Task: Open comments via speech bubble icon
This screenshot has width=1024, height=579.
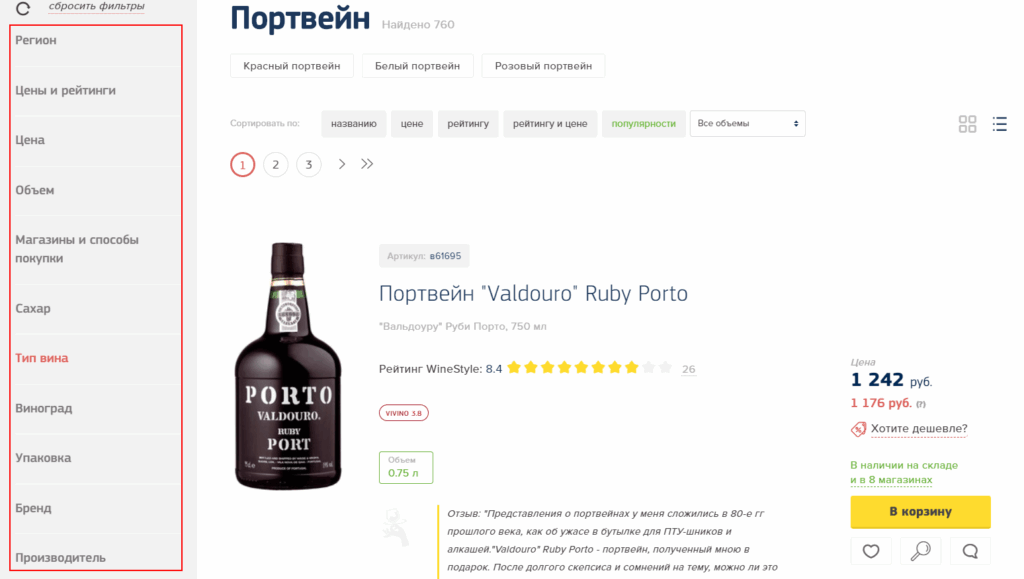Action: click(x=970, y=551)
